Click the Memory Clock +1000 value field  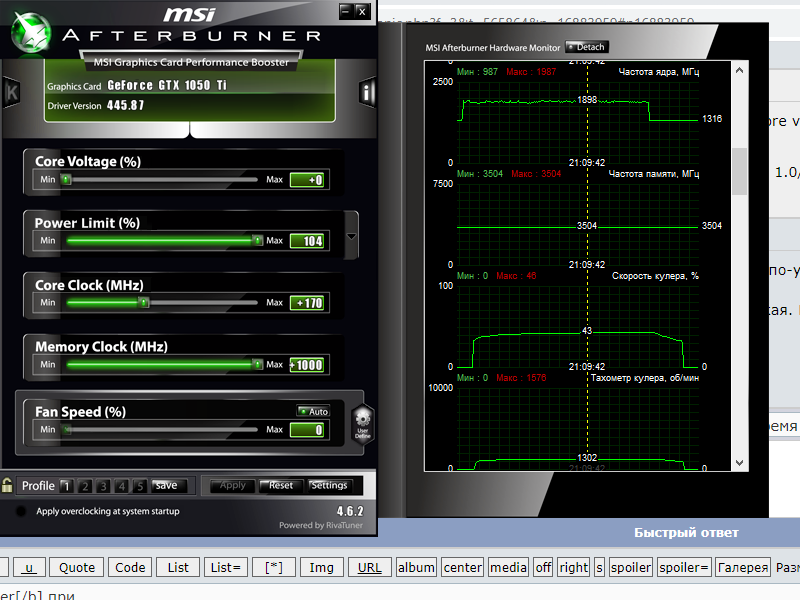tap(307, 365)
